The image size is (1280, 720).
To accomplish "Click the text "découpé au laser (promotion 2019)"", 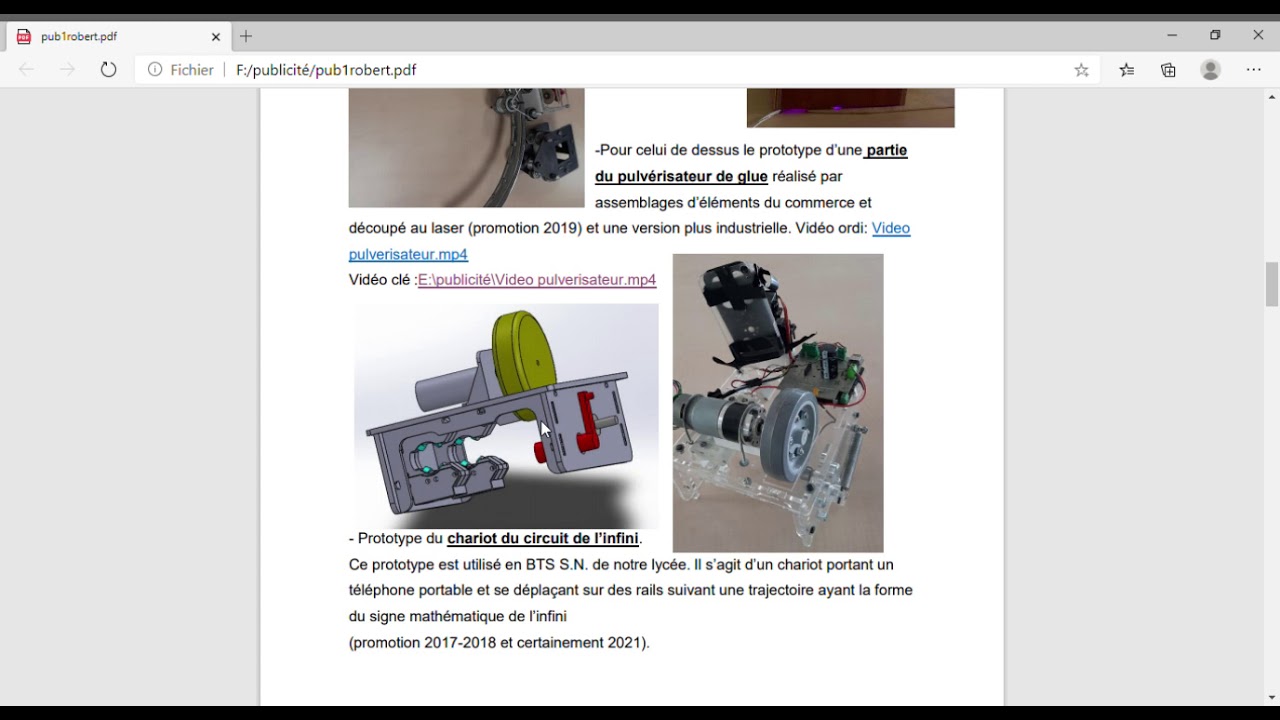I will [x=465, y=228].
